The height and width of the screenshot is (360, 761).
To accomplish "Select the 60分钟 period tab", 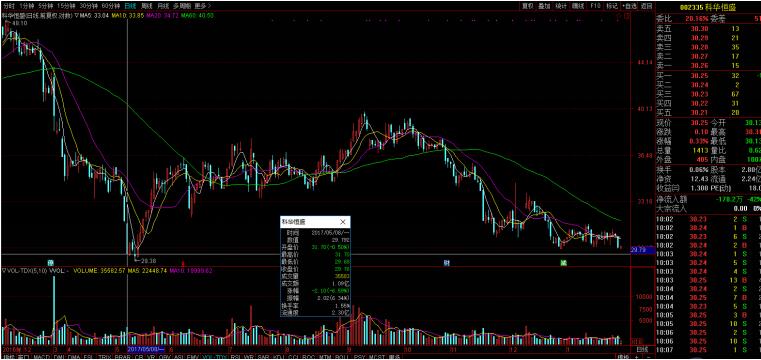I will pos(110,6).
